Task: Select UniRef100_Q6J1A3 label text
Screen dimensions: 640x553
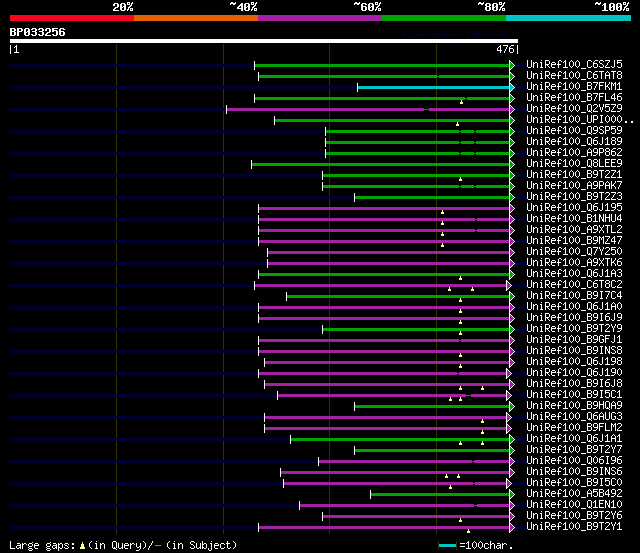Action: click(x=574, y=274)
